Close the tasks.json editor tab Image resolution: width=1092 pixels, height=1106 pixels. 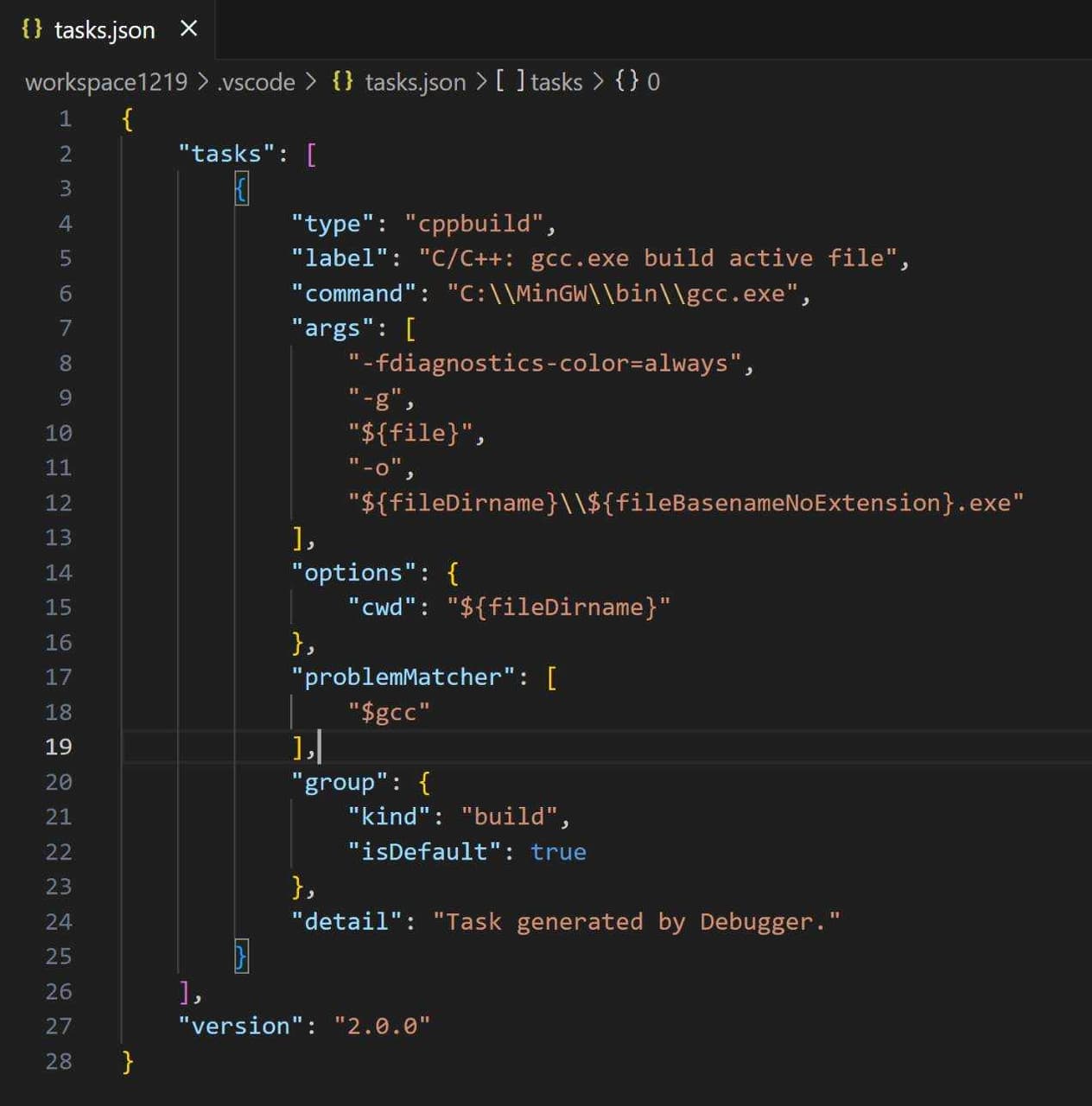click(188, 29)
